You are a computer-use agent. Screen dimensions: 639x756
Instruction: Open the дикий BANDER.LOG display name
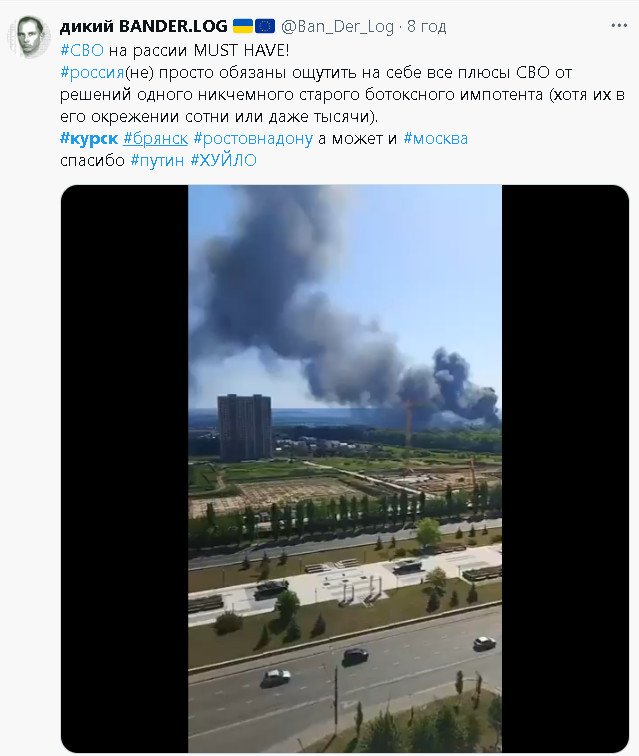pyautogui.click(x=143, y=26)
